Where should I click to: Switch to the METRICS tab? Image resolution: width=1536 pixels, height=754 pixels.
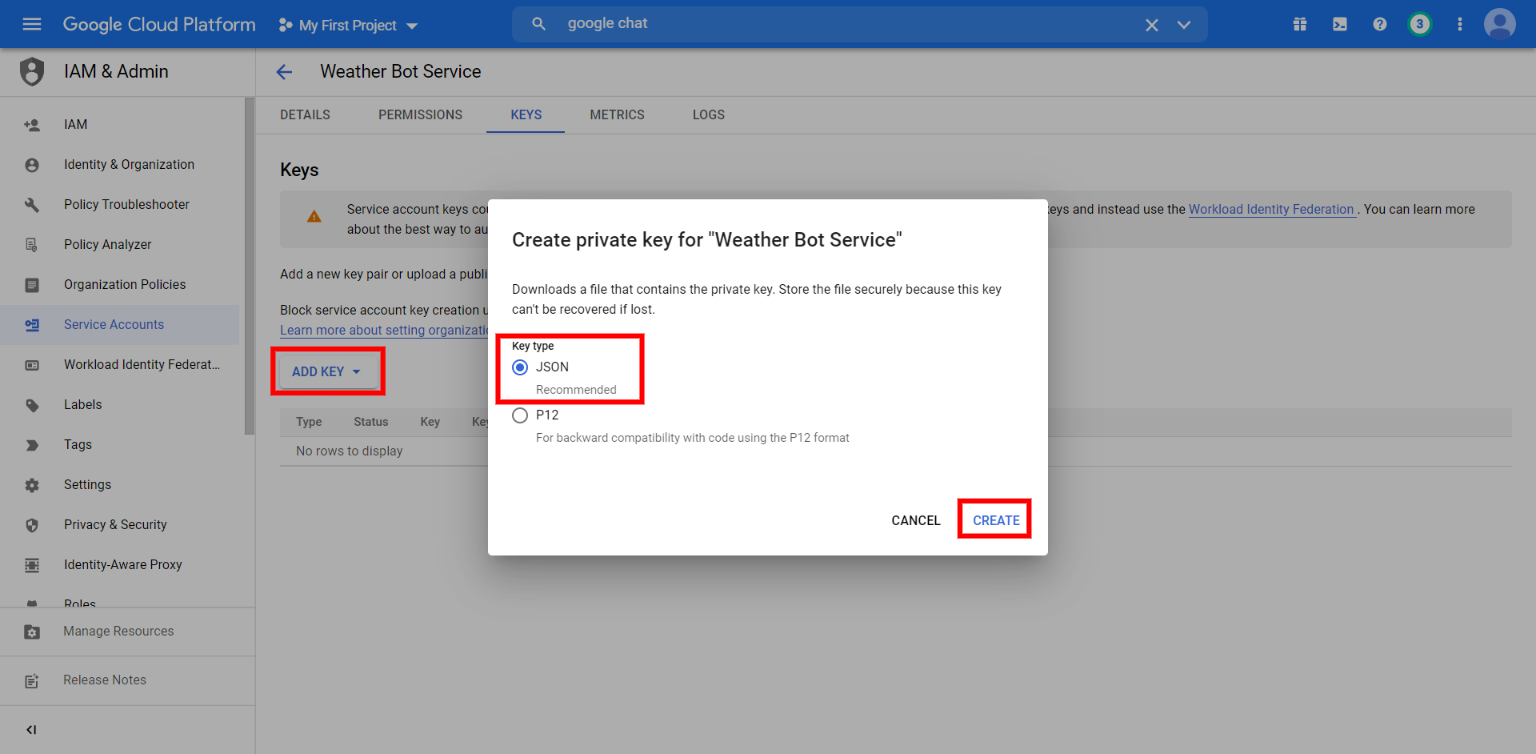pos(616,114)
